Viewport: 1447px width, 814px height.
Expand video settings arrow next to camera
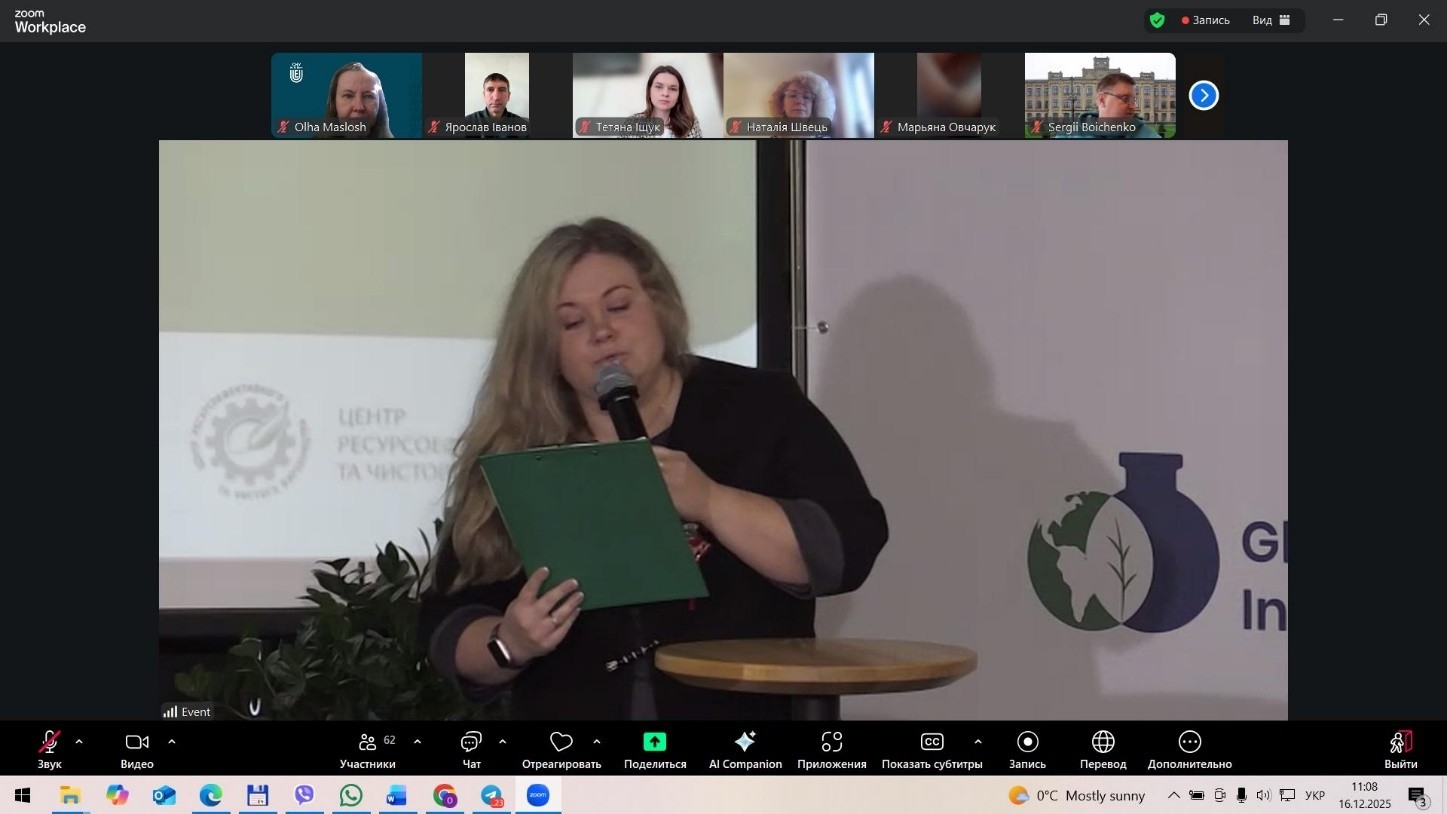[172, 742]
